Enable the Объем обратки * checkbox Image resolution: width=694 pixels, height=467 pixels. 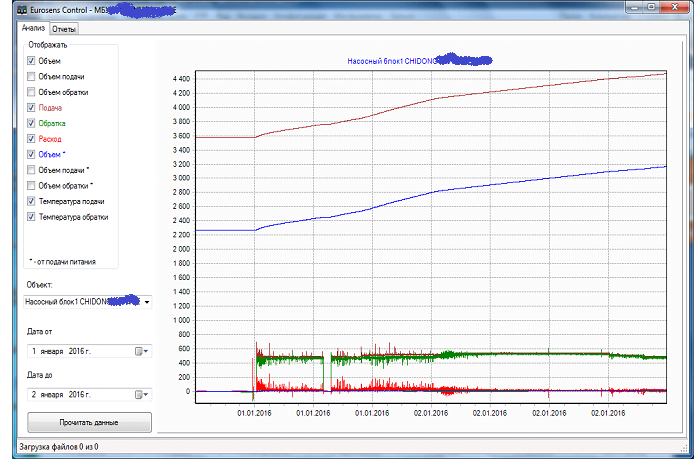click(31, 185)
